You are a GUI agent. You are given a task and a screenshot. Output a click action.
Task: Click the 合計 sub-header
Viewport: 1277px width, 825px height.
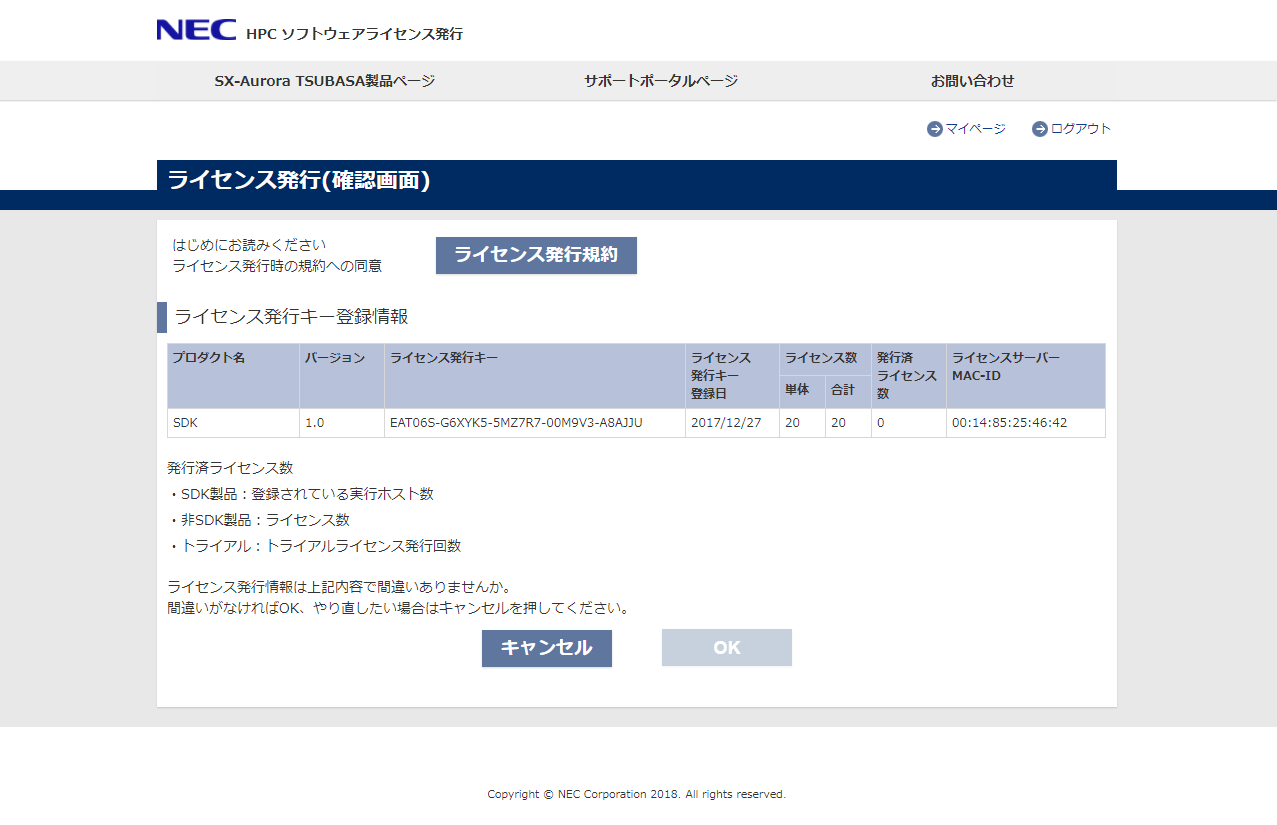coord(848,391)
